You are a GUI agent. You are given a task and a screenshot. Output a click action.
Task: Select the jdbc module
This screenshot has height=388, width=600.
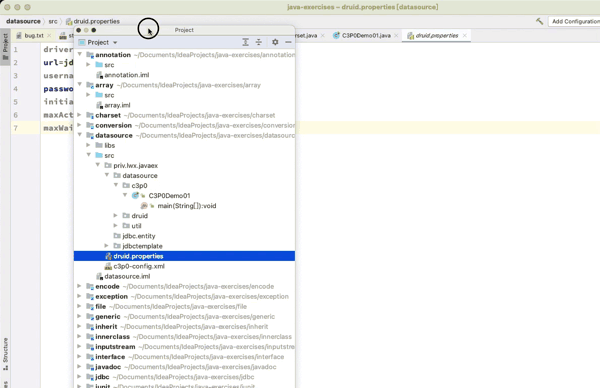(102, 377)
